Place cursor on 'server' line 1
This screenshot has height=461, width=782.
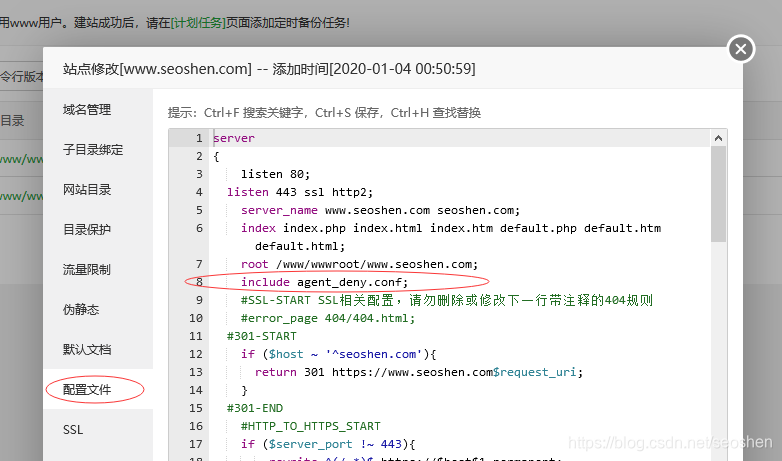pyautogui.click(x=234, y=138)
